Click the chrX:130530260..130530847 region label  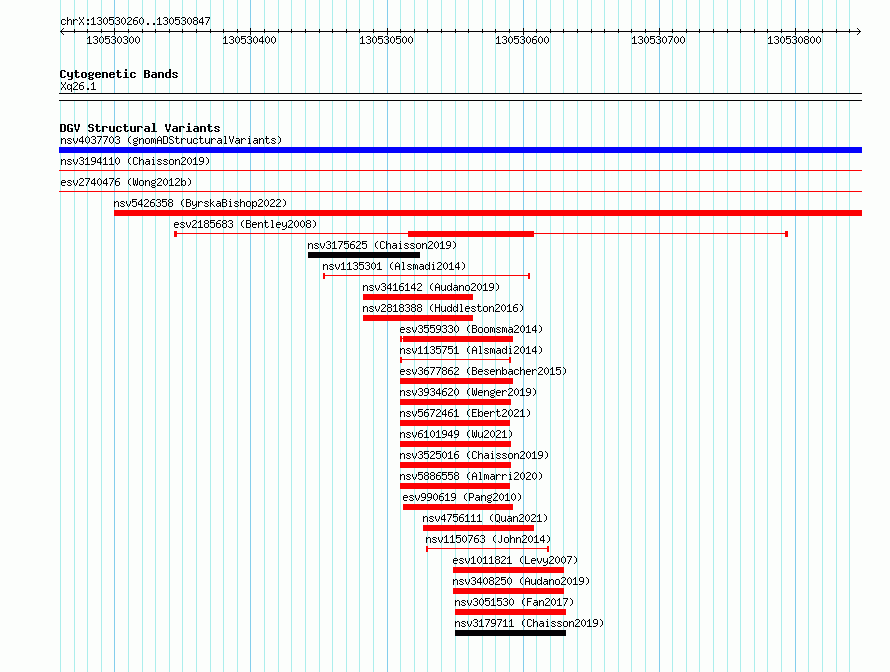pyautogui.click(x=135, y=21)
